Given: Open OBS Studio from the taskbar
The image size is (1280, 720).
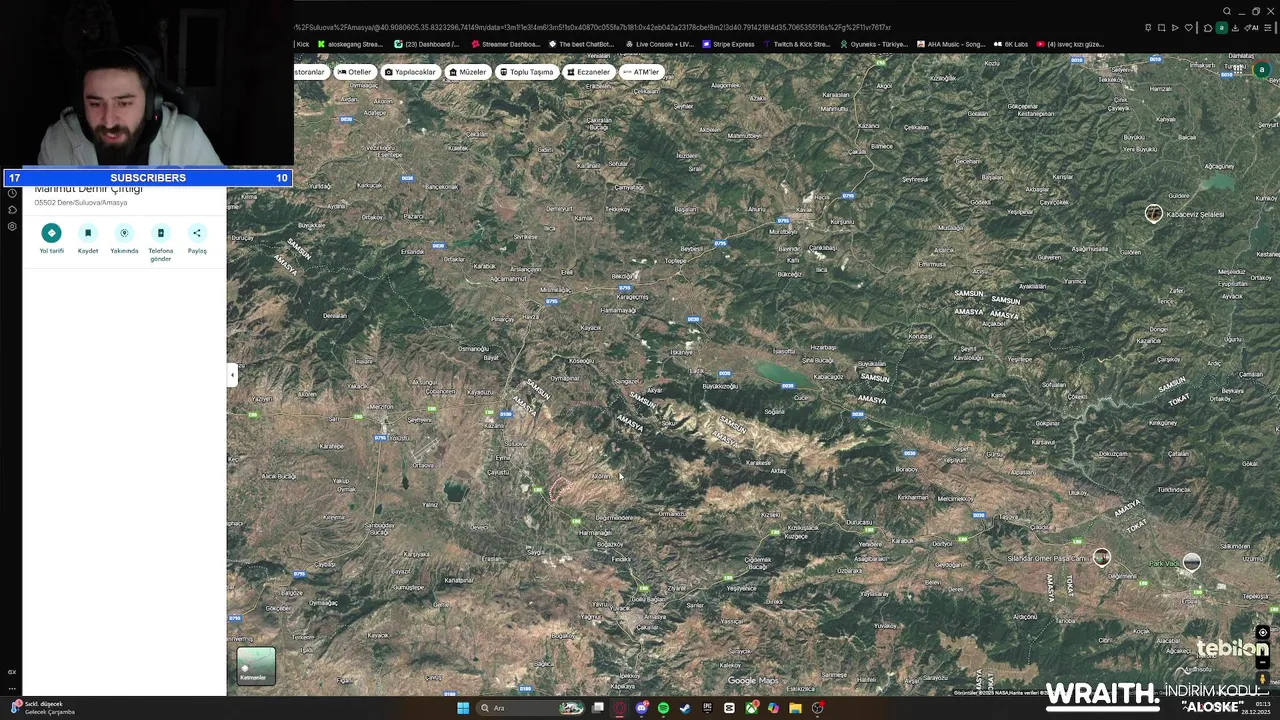Looking at the screenshot, I should 817,708.
